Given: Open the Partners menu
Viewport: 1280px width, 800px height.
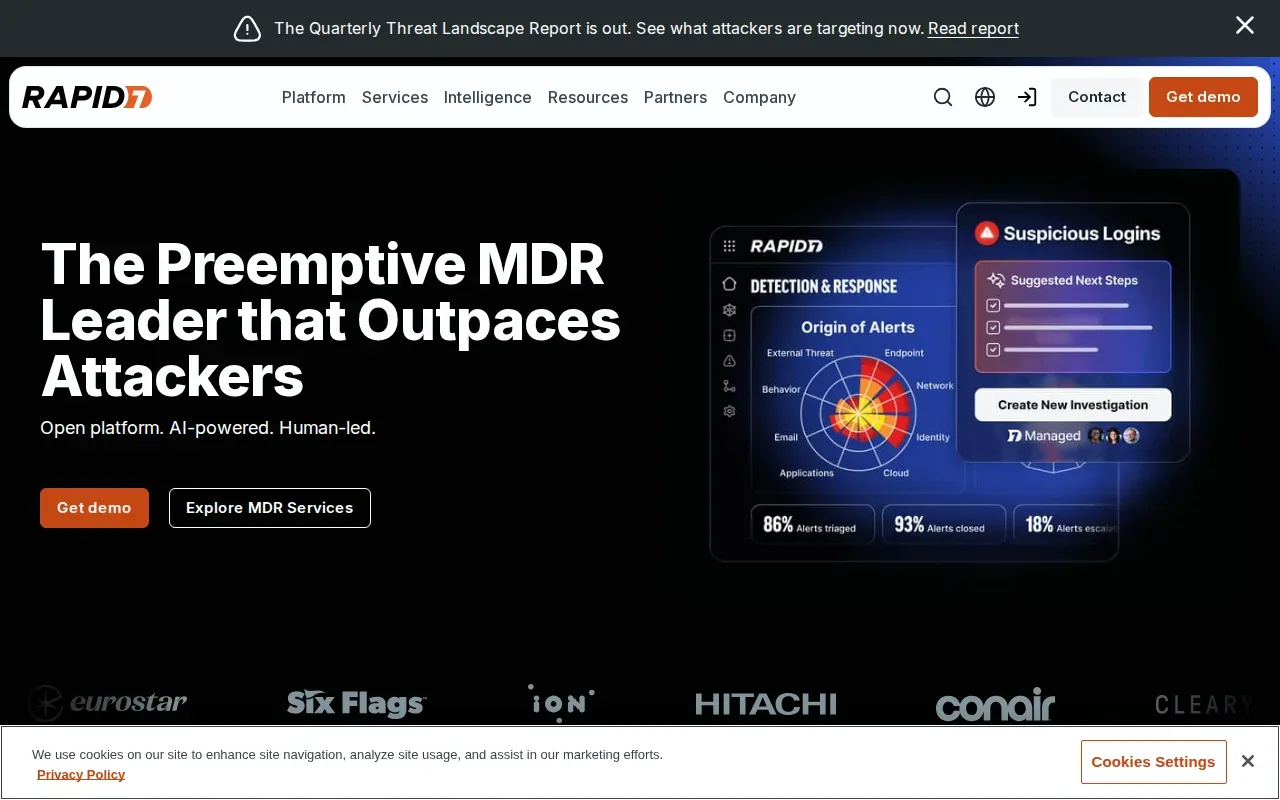Looking at the screenshot, I should click(675, 97).
